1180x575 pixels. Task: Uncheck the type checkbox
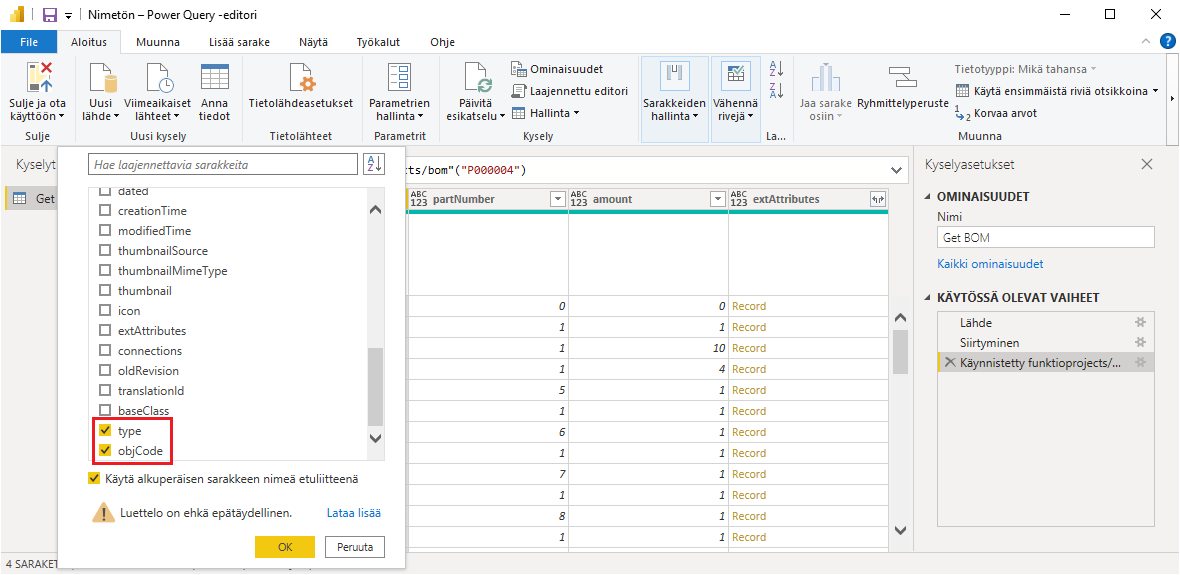[105, 431]
